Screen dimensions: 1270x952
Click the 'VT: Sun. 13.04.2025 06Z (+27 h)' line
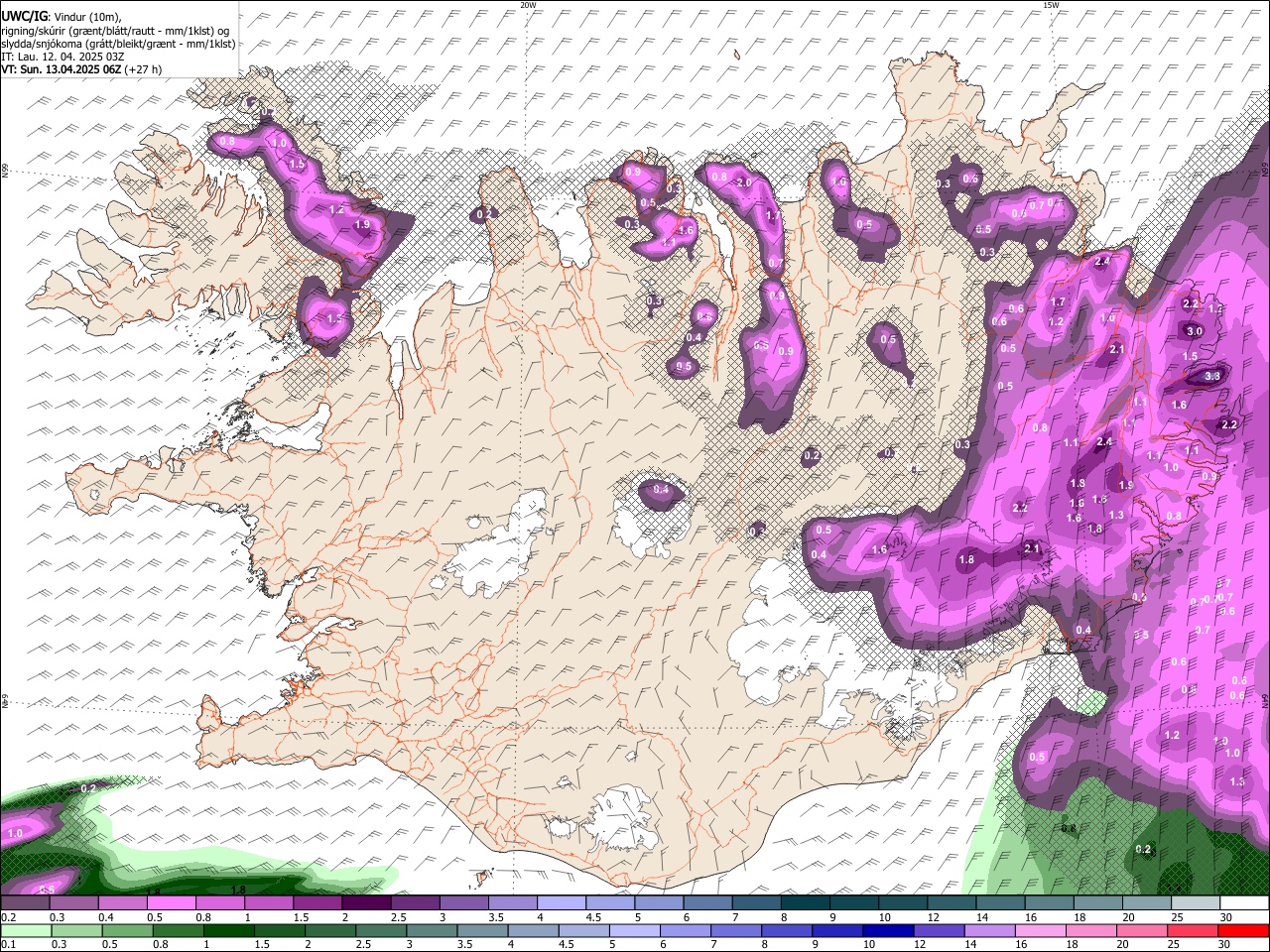coord(81,69)
